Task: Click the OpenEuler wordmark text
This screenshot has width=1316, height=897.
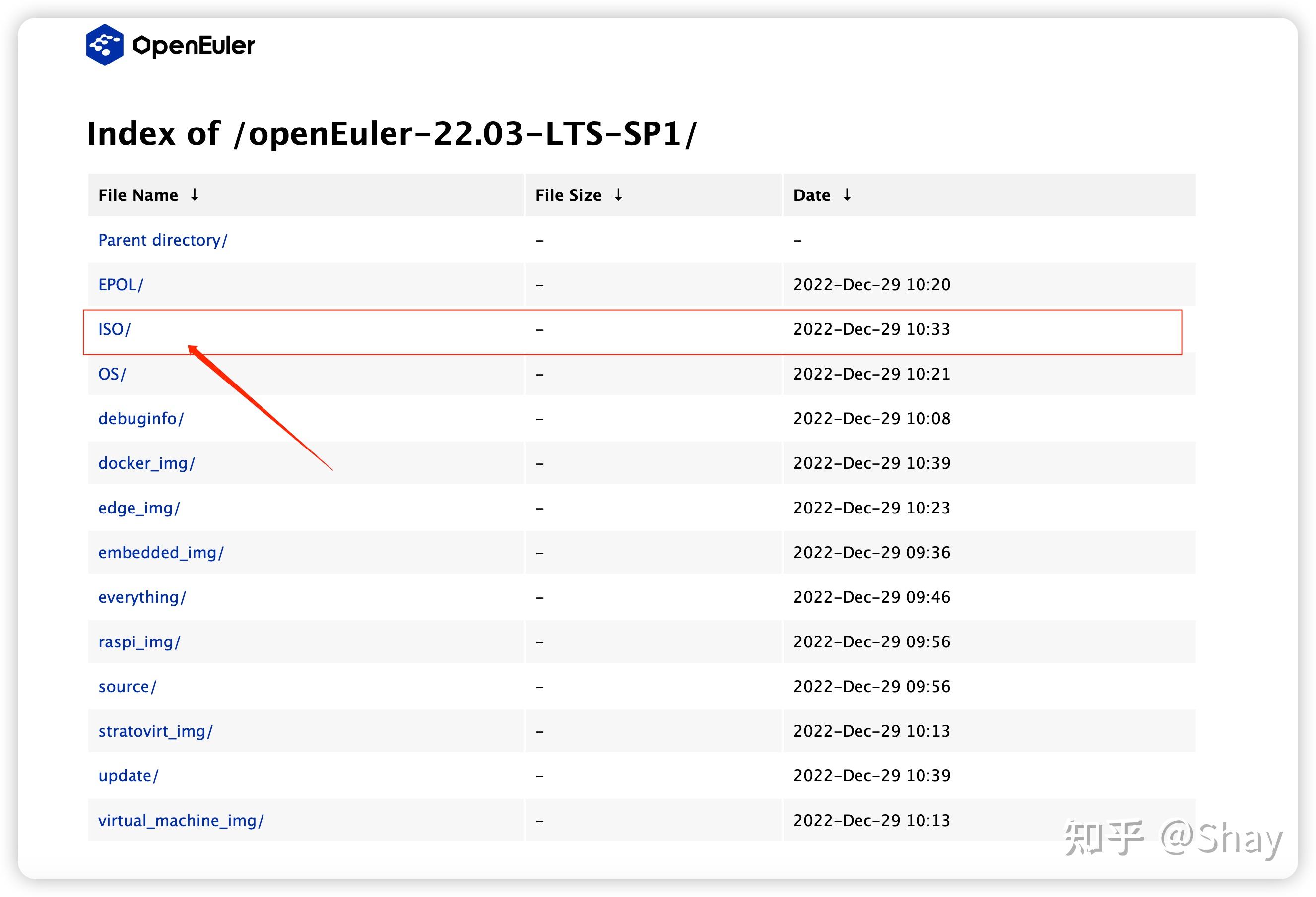Action: (194, 46)
